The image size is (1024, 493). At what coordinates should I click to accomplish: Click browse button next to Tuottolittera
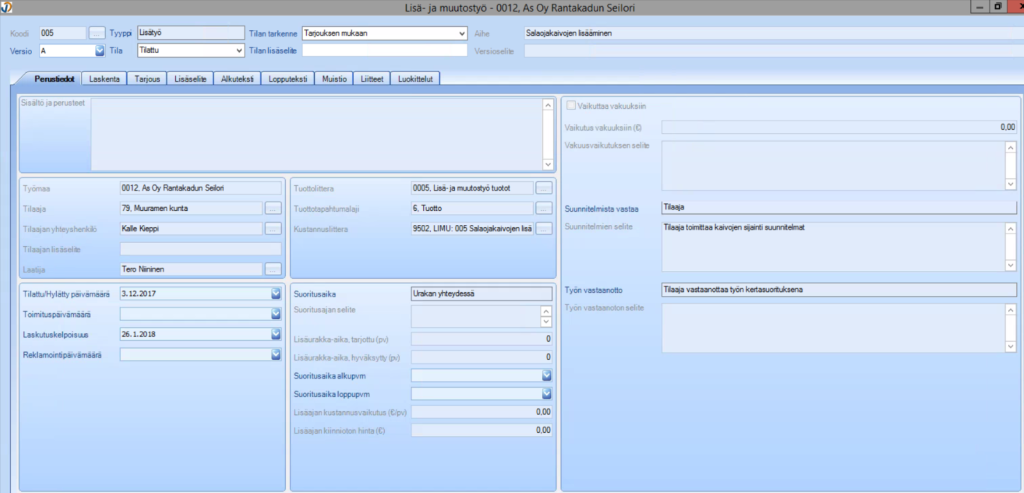click(x=544, y=187)
